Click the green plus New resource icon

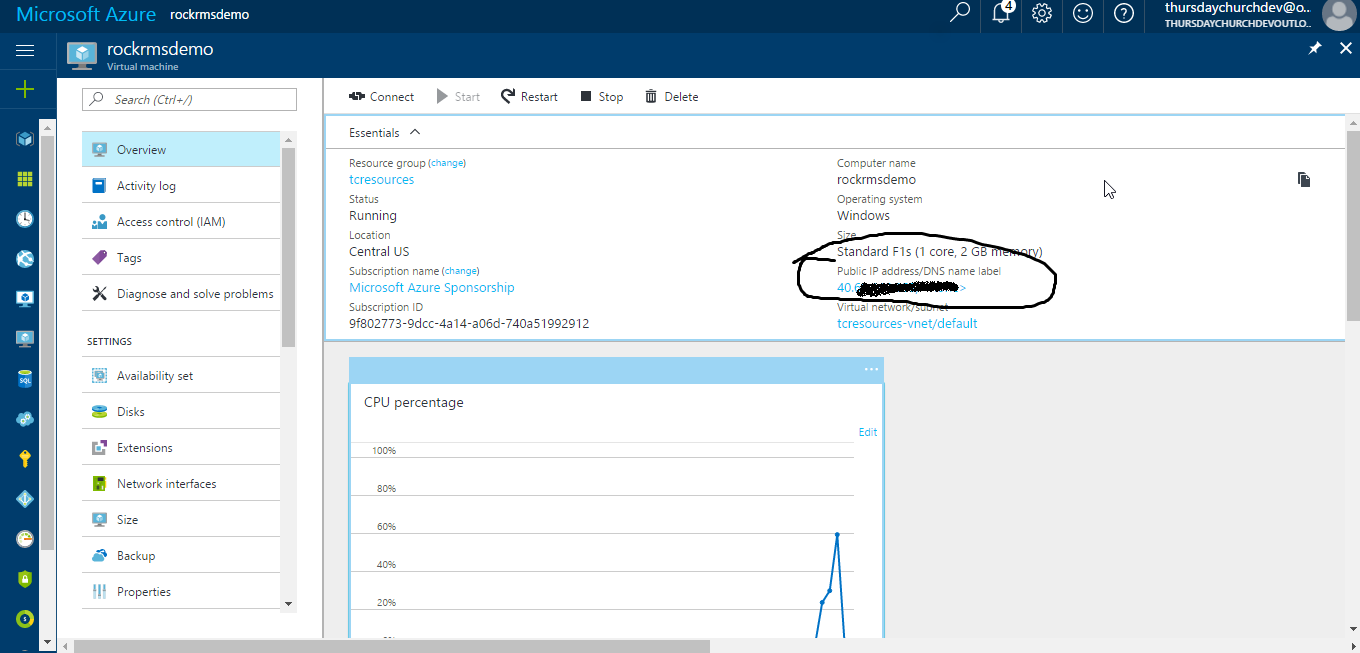[25, 90]
